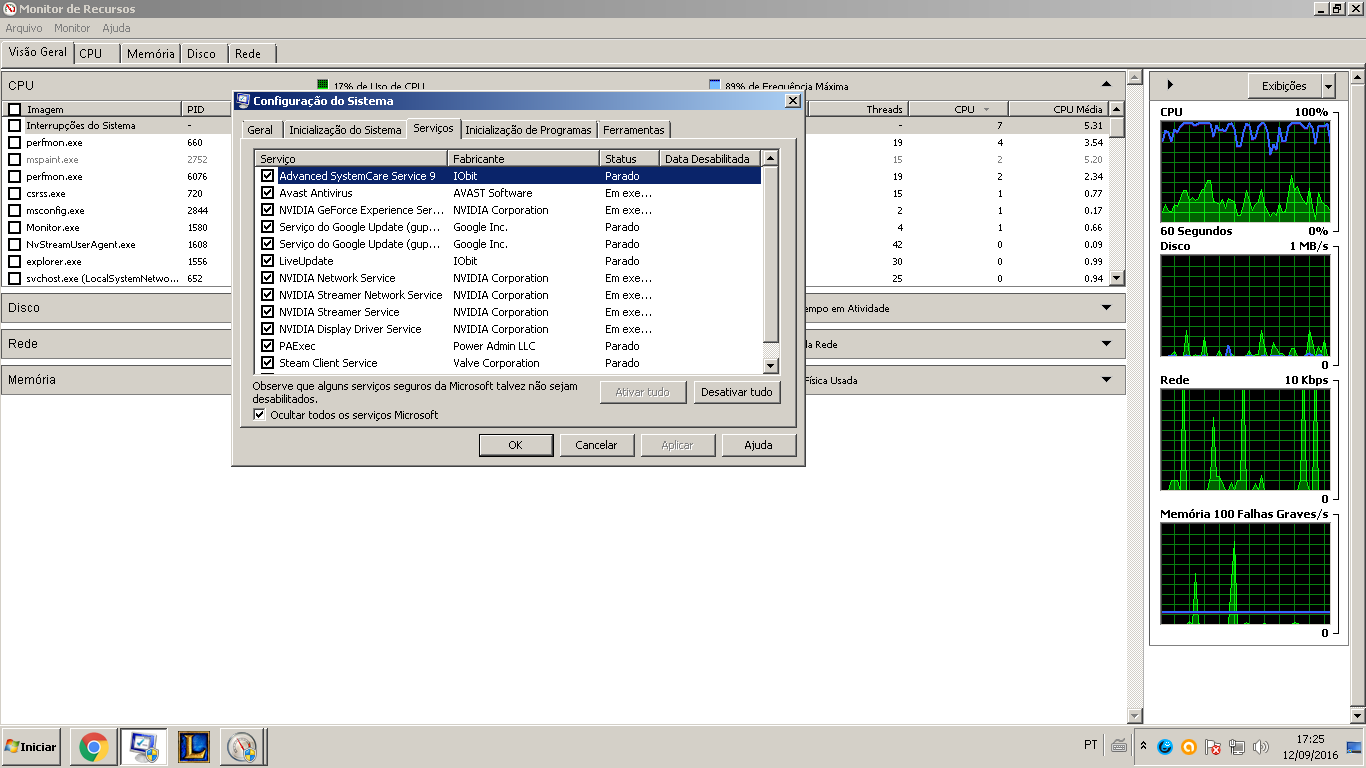Viewport: 1366px width, 768px height.
Task: Click the network connection tray icon
Action: [1237, 746]
